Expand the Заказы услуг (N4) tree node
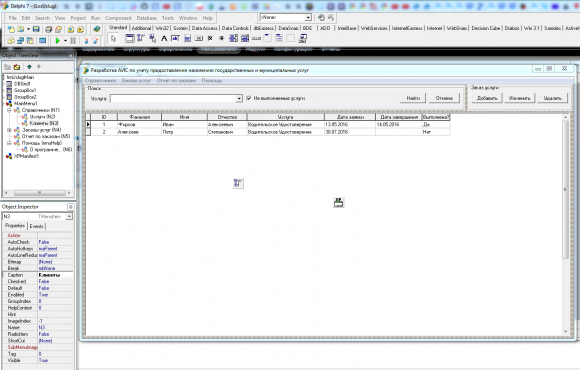This screenshot has height=370, width=580. click(9, 130)
